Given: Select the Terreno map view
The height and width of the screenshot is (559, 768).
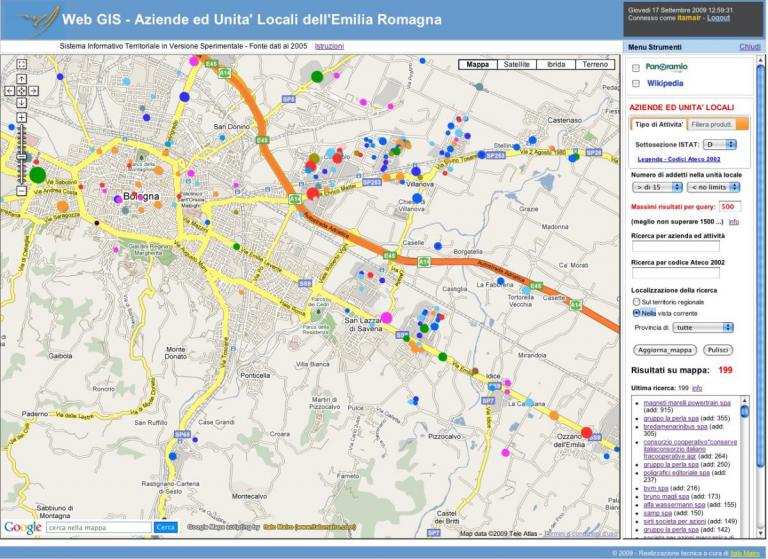Looking at the screenshot, I should [595, 64].
